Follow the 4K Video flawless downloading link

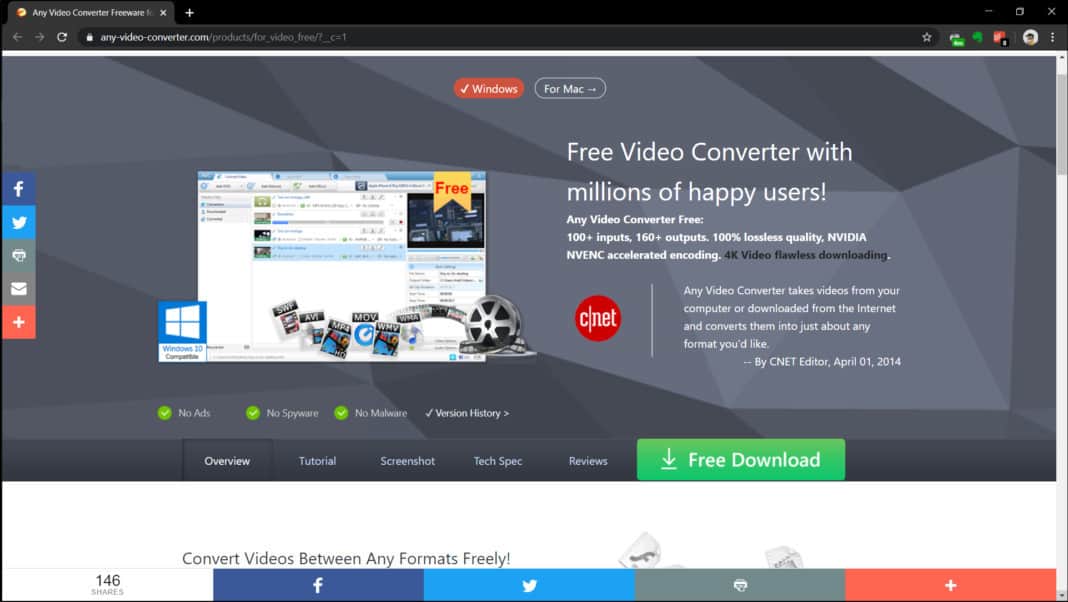click(806, 255)
